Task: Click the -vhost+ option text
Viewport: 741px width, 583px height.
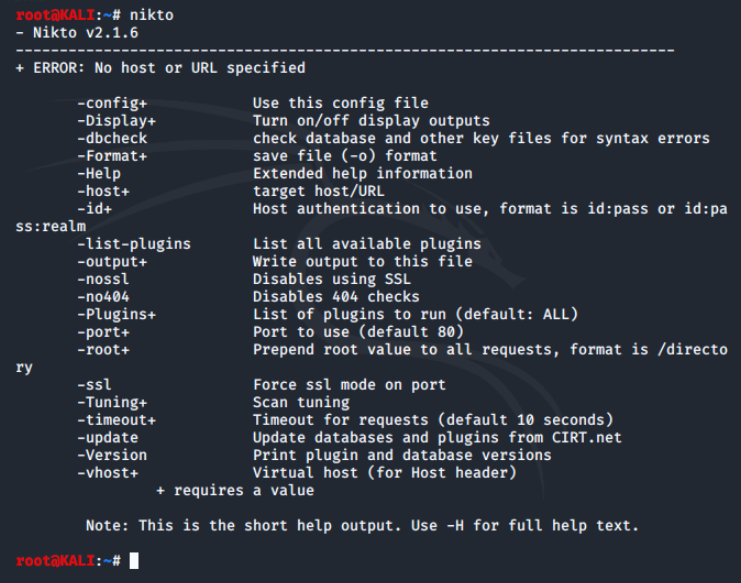Action: coord(108,473)
